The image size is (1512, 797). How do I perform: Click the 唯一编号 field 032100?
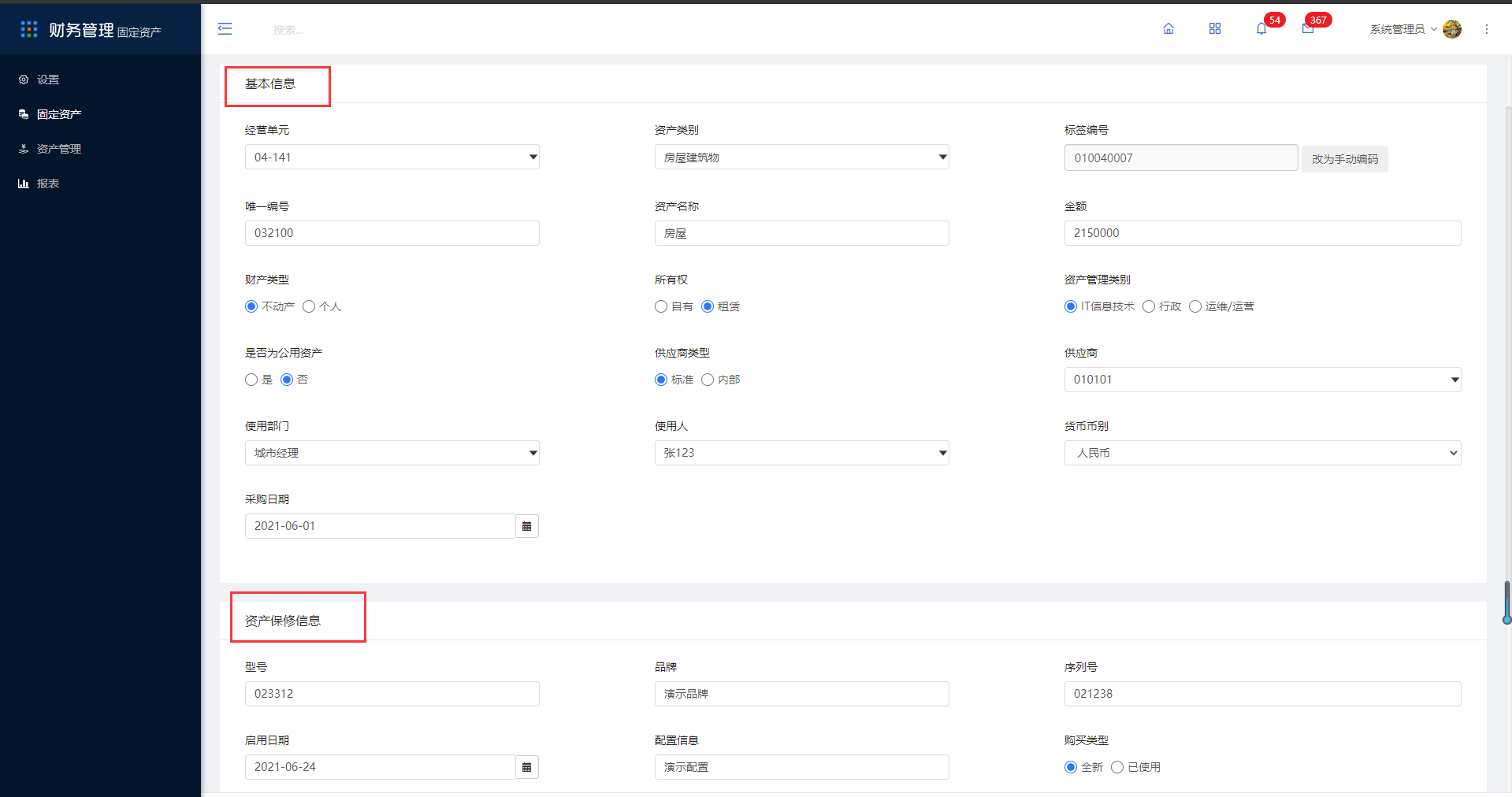point(392,233)
